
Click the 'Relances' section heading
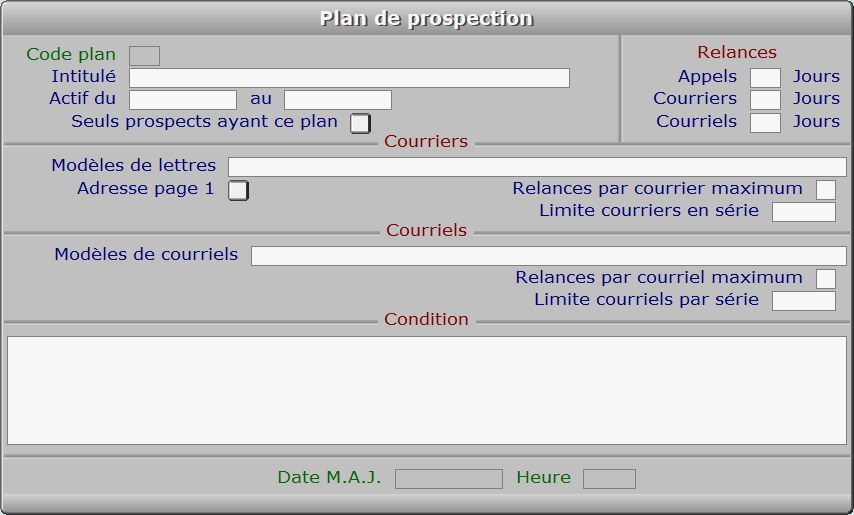tap(737, 53)
